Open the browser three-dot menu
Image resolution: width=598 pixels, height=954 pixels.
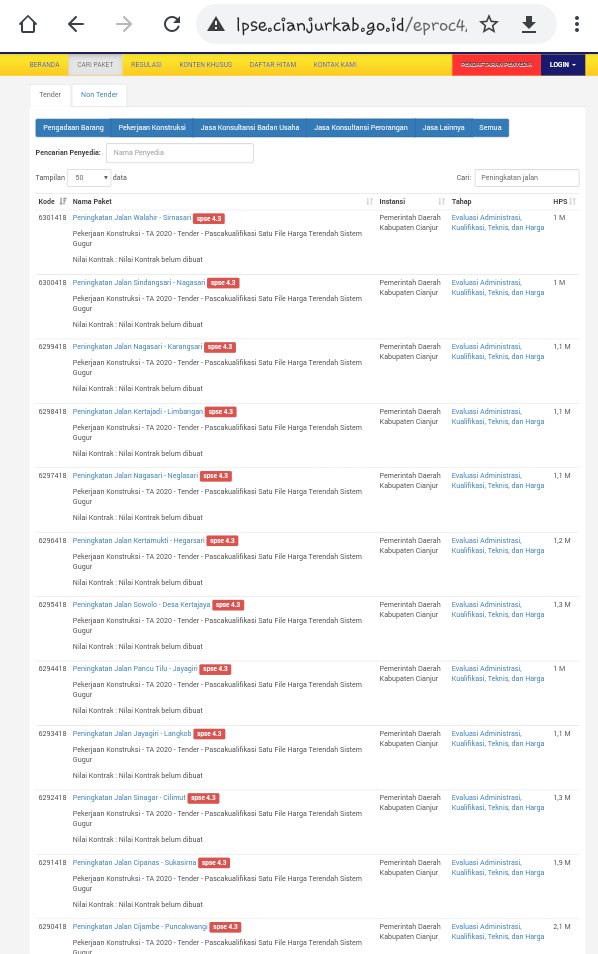pos(577,24)
